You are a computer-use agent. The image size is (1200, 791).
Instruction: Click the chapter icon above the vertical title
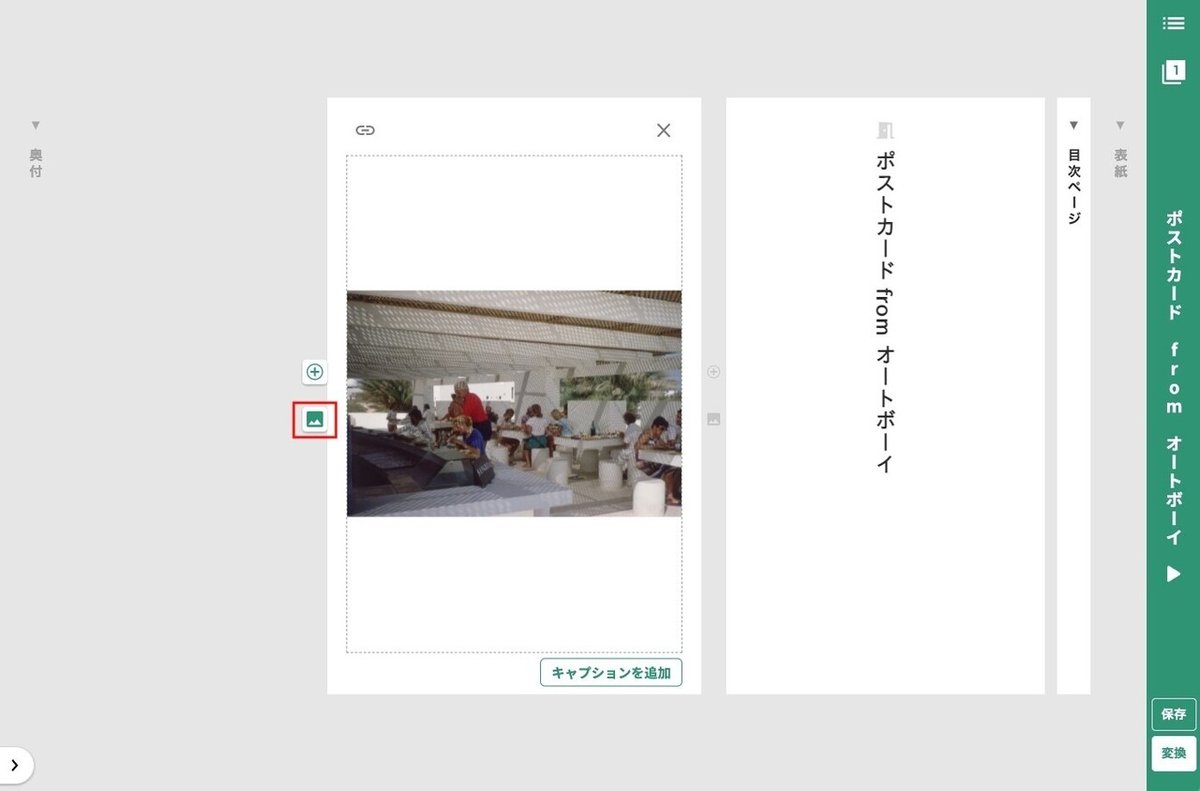[884, 130]
